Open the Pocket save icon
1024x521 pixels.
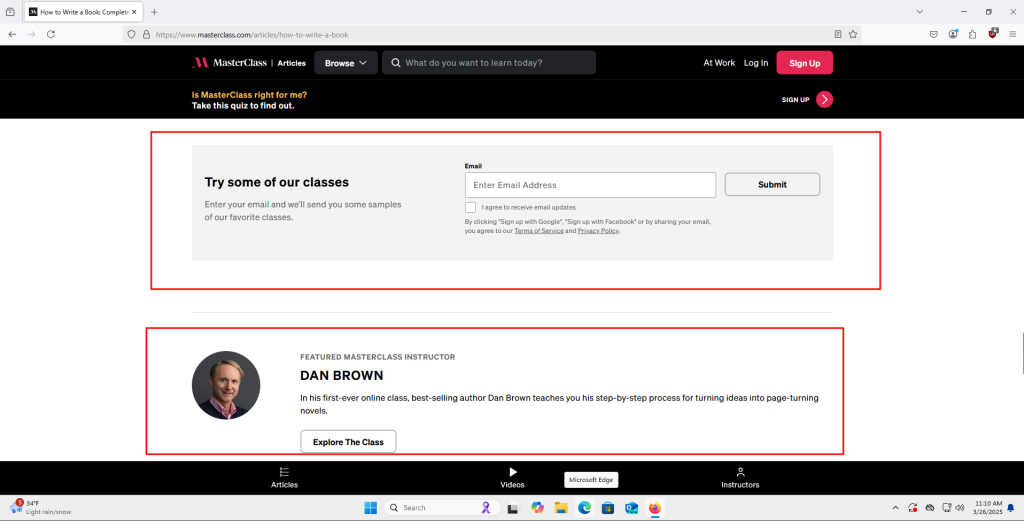point(934,35)
